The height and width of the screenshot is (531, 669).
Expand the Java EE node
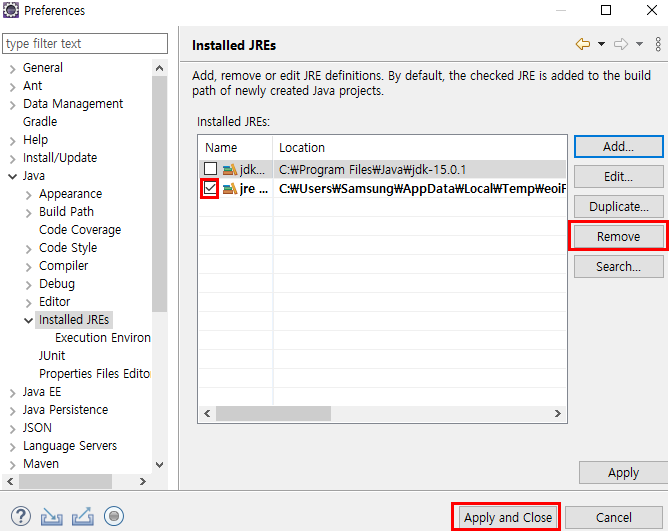[x=12, y=392]
